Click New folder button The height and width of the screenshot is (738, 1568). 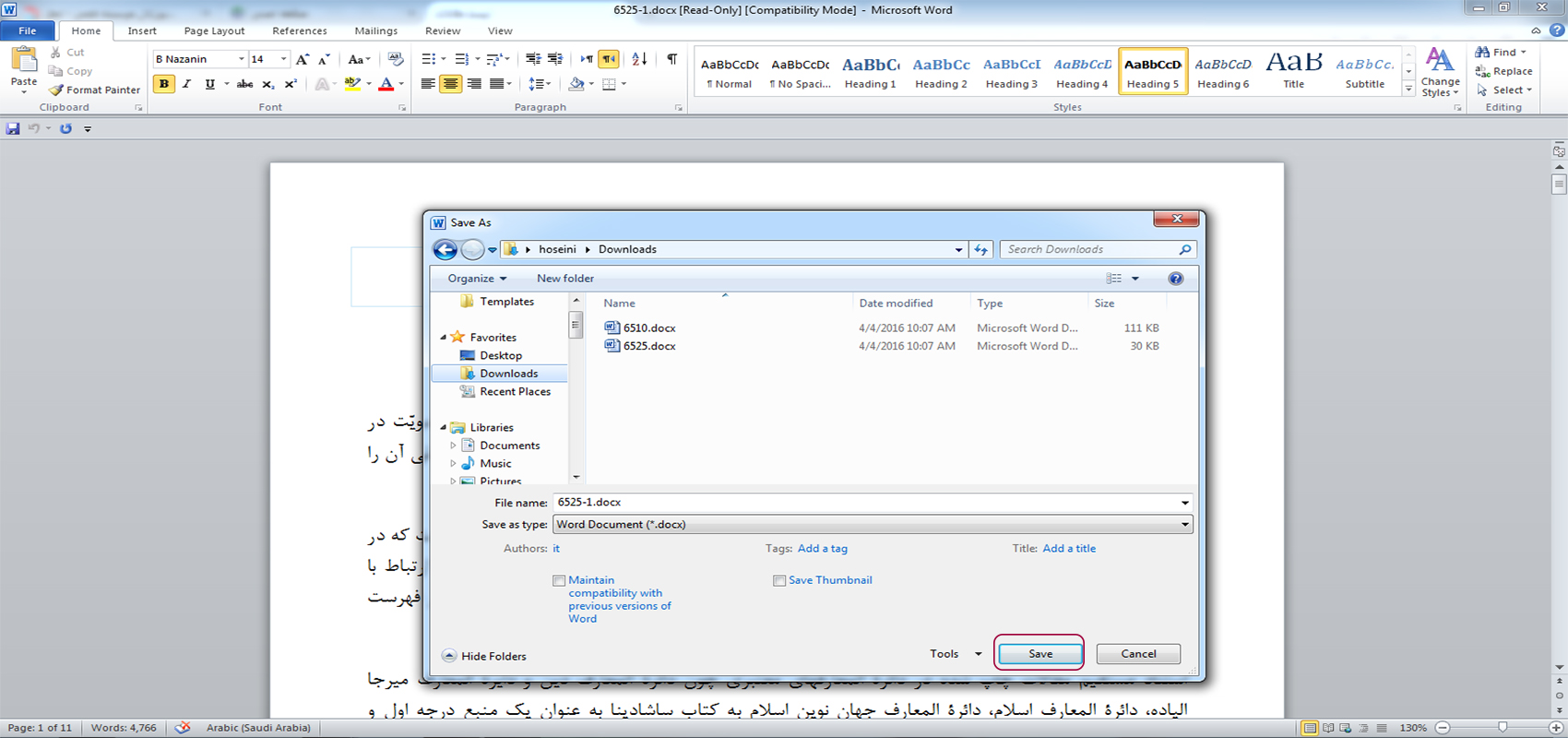pos(565,279)
